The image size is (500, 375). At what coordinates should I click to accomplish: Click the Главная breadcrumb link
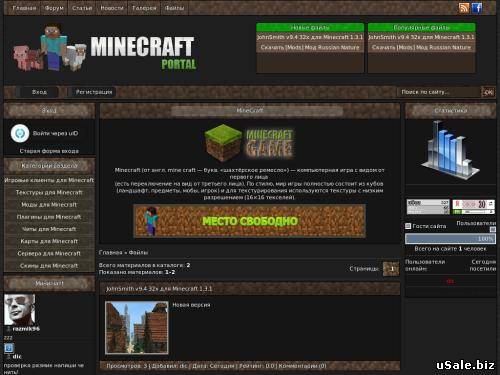pos(110,253)
